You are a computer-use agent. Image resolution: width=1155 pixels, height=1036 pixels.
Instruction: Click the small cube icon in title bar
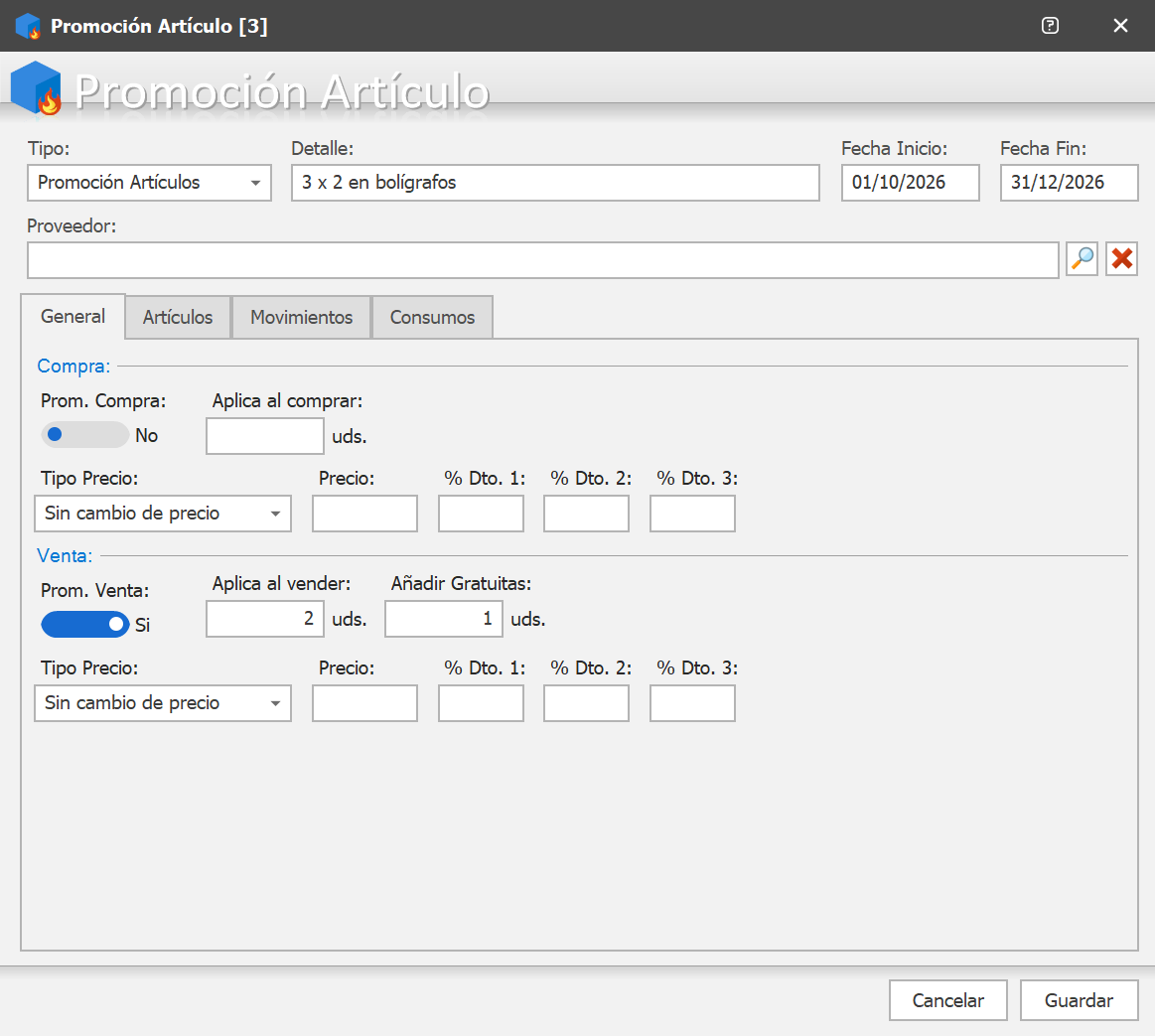pyautogui.click(x=28, y=26)
